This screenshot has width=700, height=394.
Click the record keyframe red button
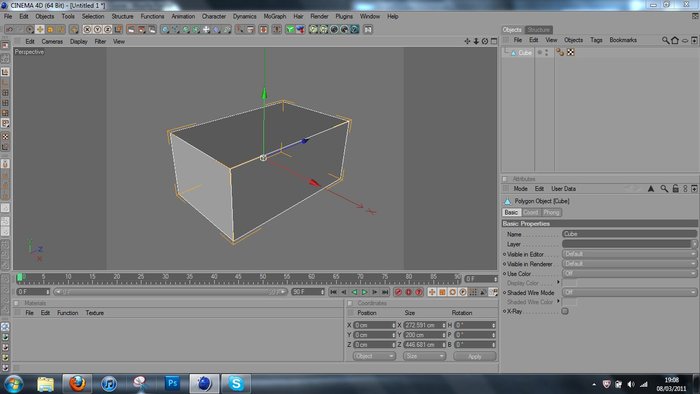click(398, 292)
